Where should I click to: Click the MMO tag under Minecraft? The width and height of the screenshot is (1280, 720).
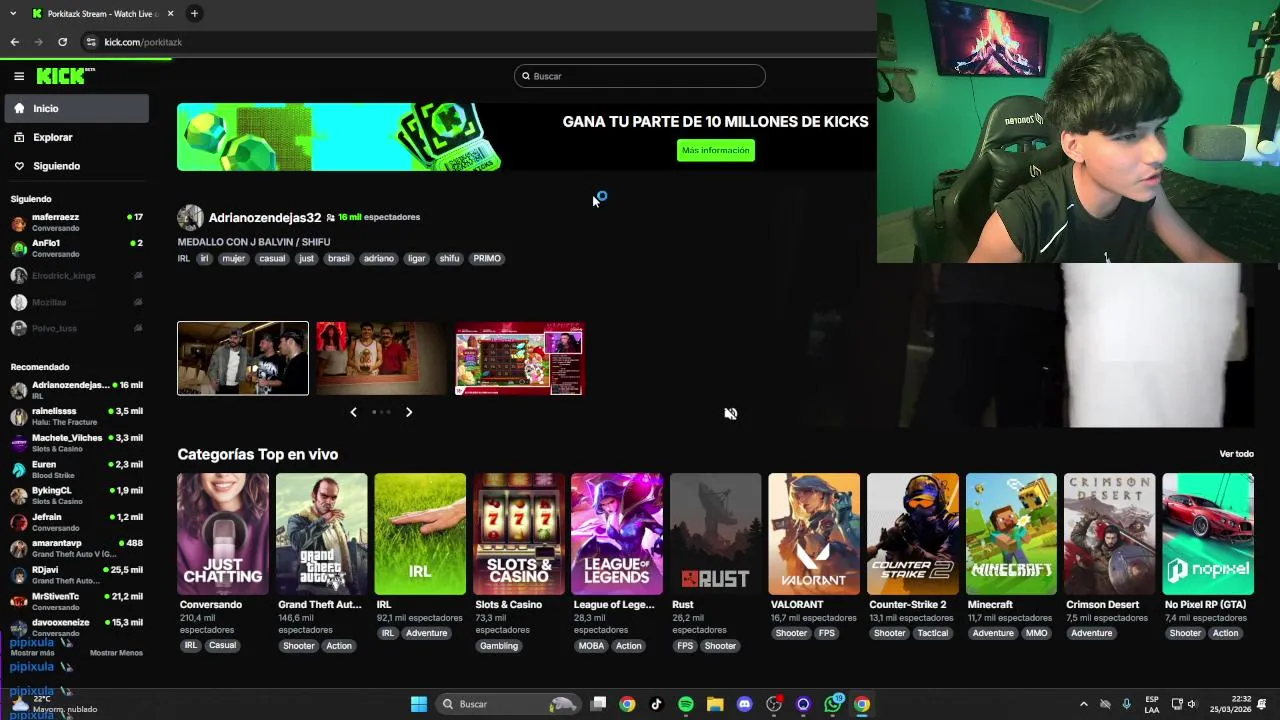1036,633
